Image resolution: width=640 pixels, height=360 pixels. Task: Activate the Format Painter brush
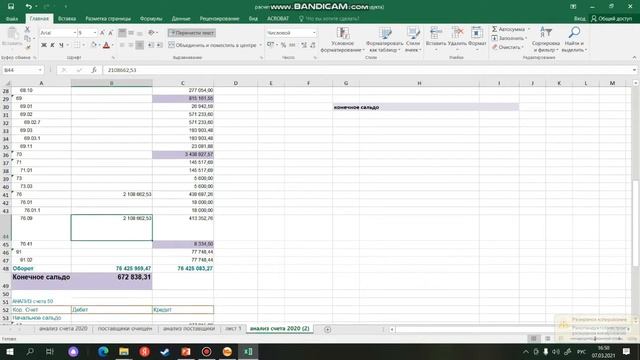pyautogui.click(x=27, y=47)
